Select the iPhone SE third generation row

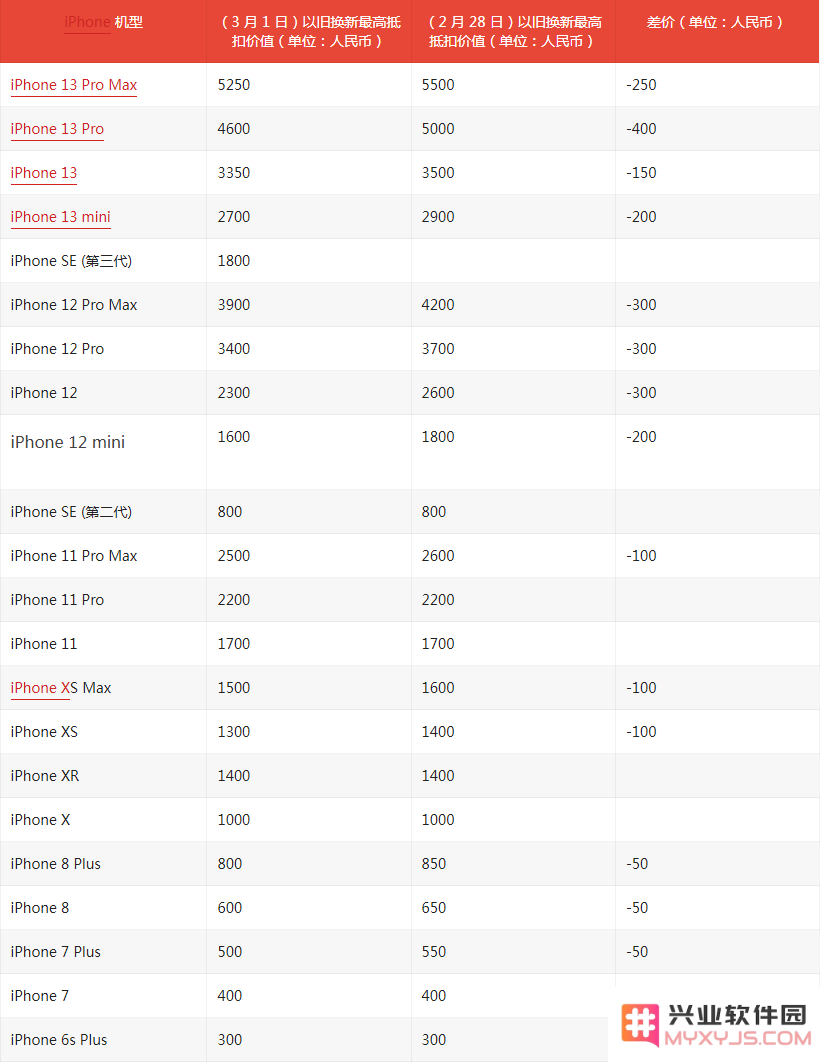click(x=410, y=261)
